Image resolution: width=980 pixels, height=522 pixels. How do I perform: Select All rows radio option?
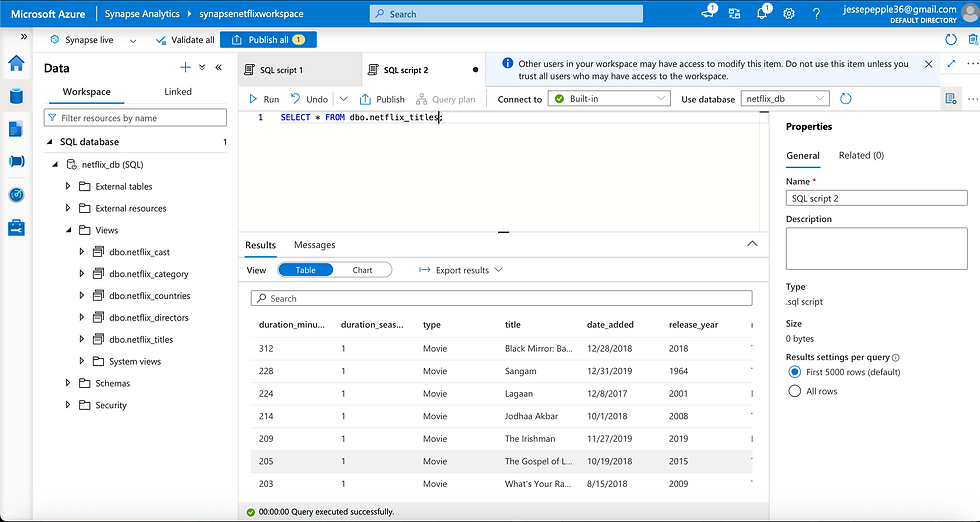click(x=794, y=391)
